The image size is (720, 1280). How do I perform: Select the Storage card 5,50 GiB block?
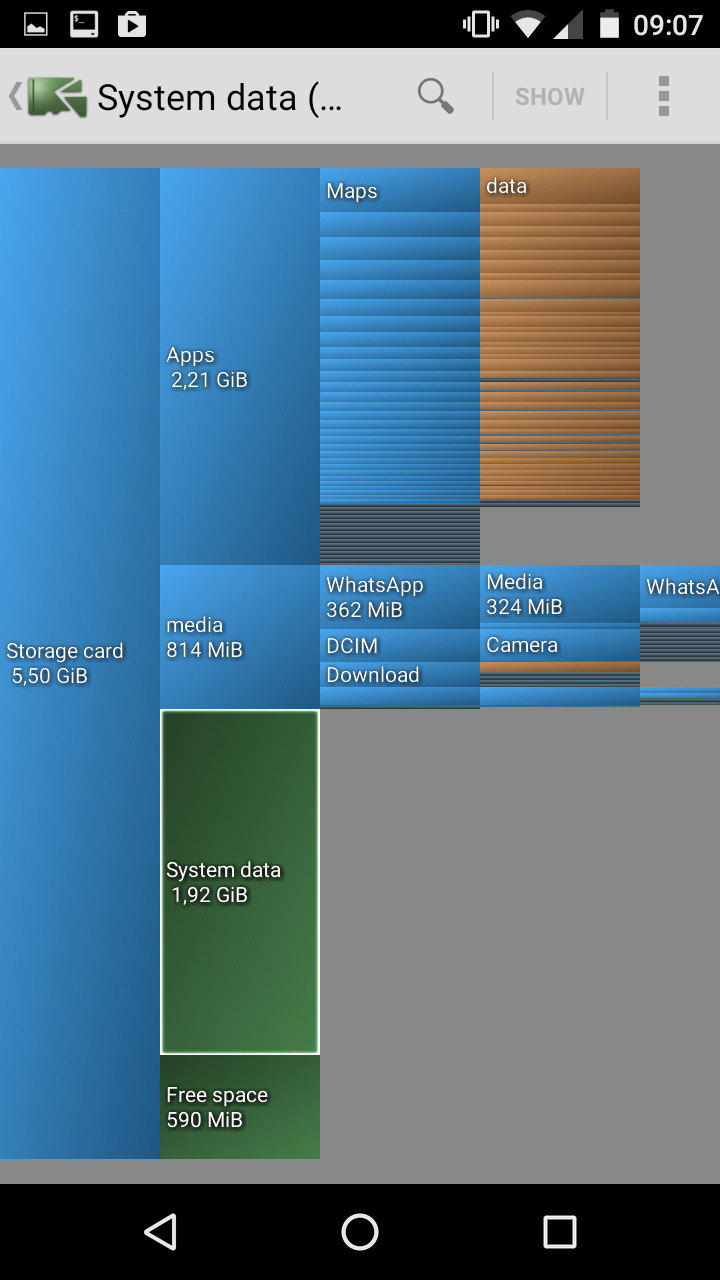click(x=80, y=663)
